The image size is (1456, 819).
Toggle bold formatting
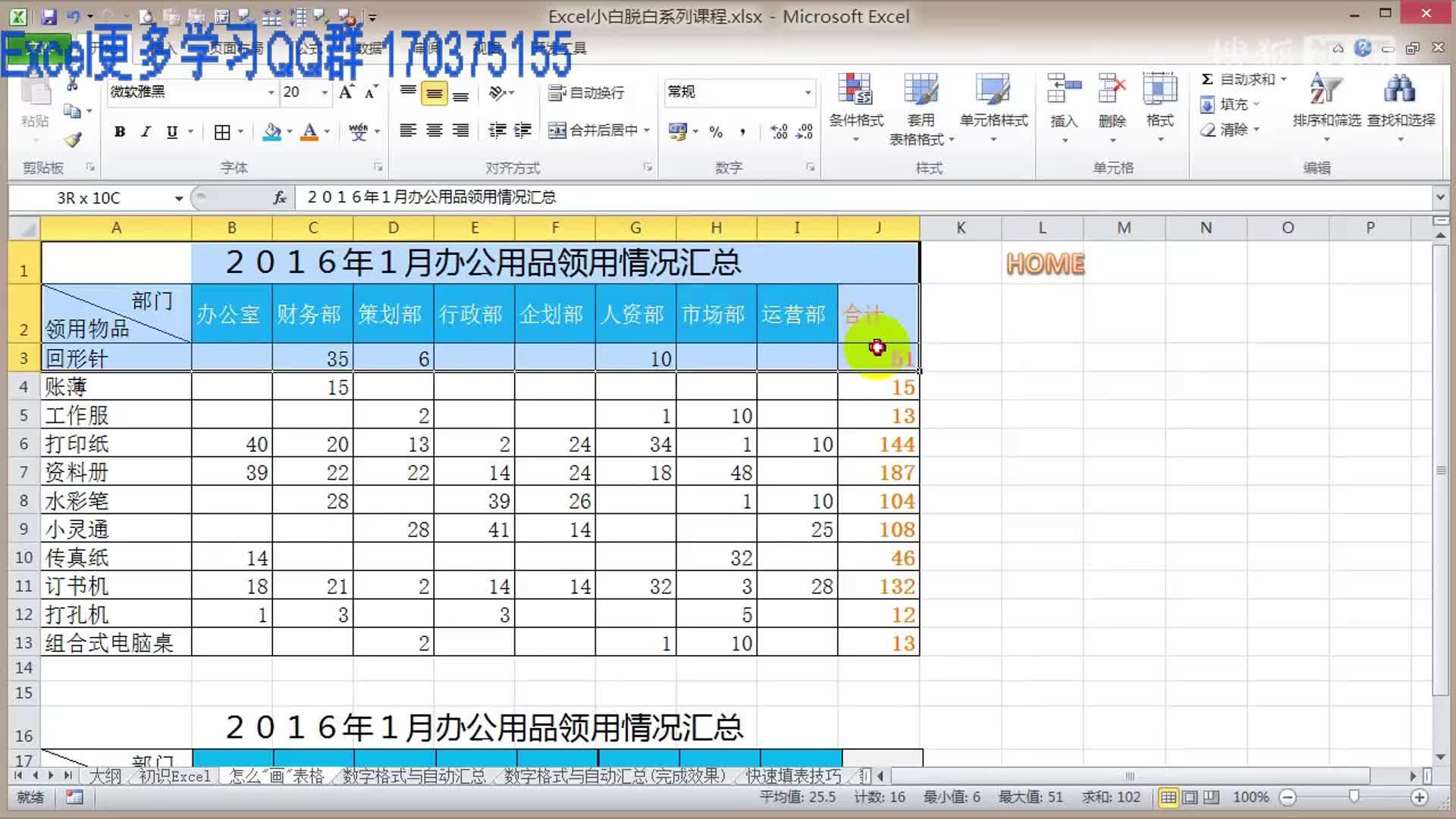click(x=120, y=131)
